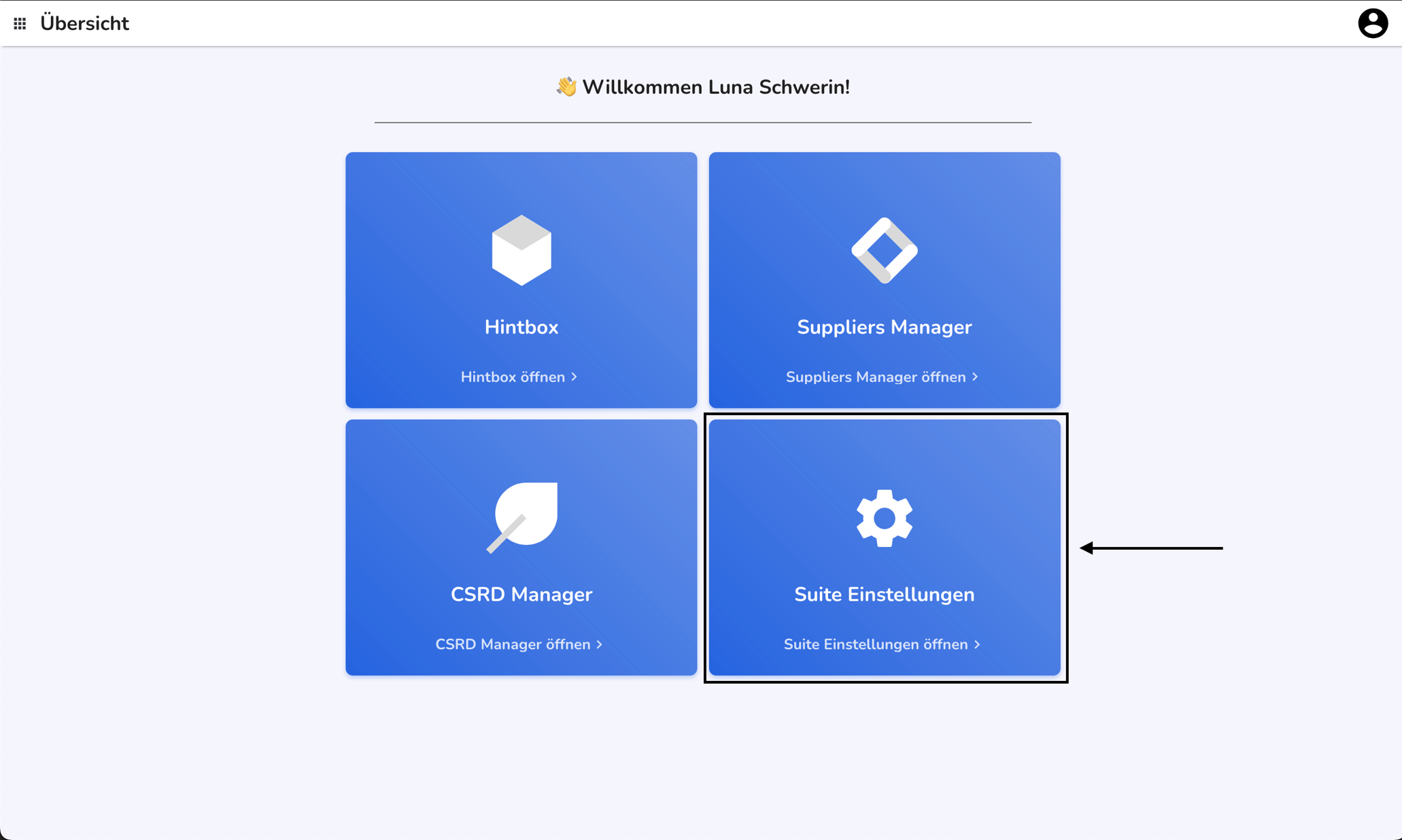Open the user account profile icon

[x=1372, y=23]
